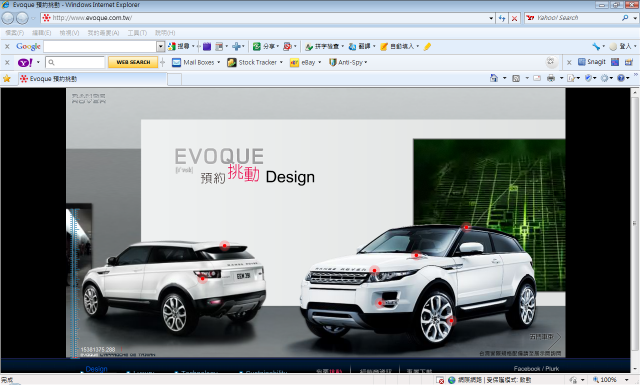
Task: Click the Print icon in command bar
Action: (551, 78)
